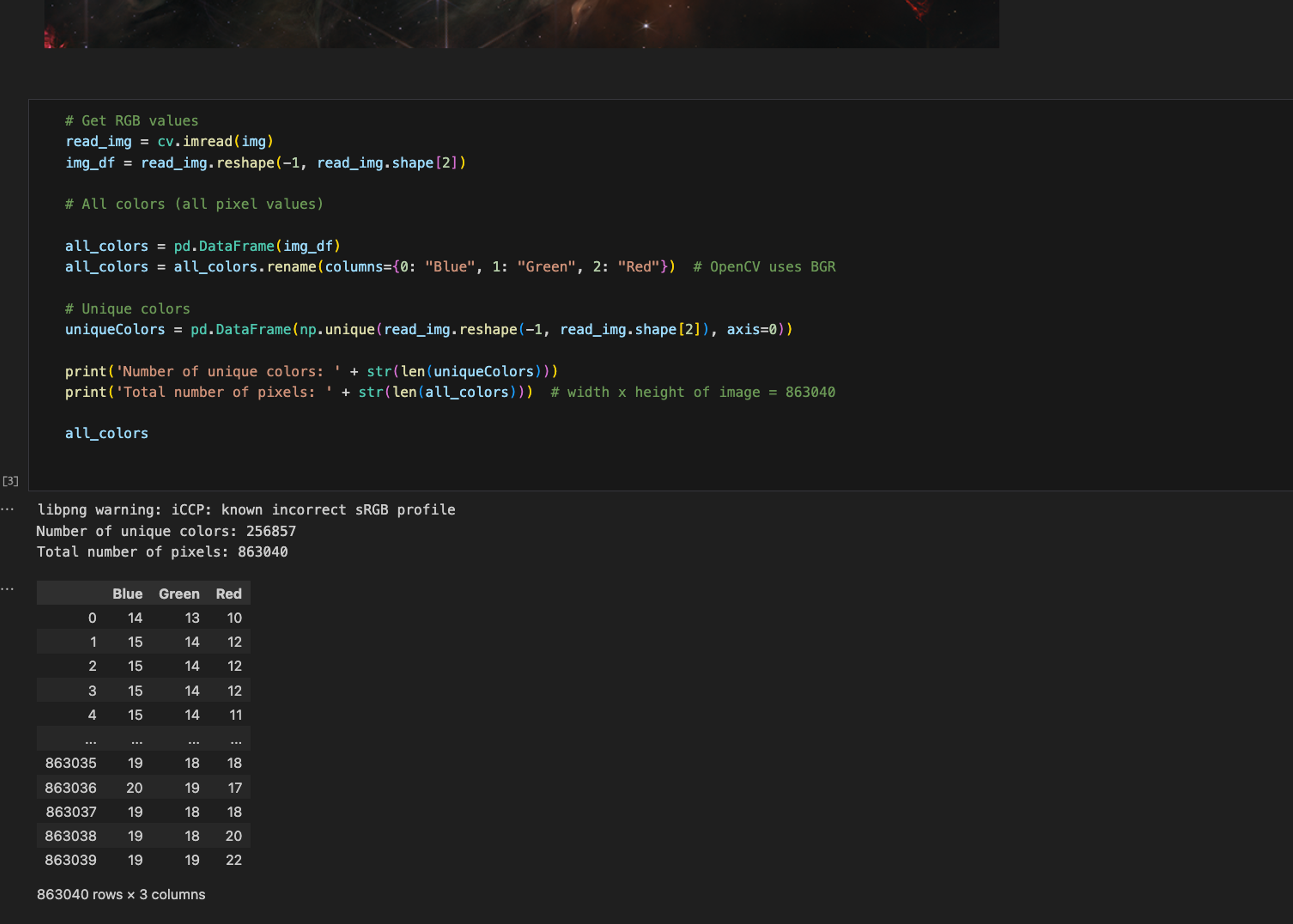Click the uniqueColors assignment line in code
Viewport: 1293px width, 924px height.
tap(428, 329)
